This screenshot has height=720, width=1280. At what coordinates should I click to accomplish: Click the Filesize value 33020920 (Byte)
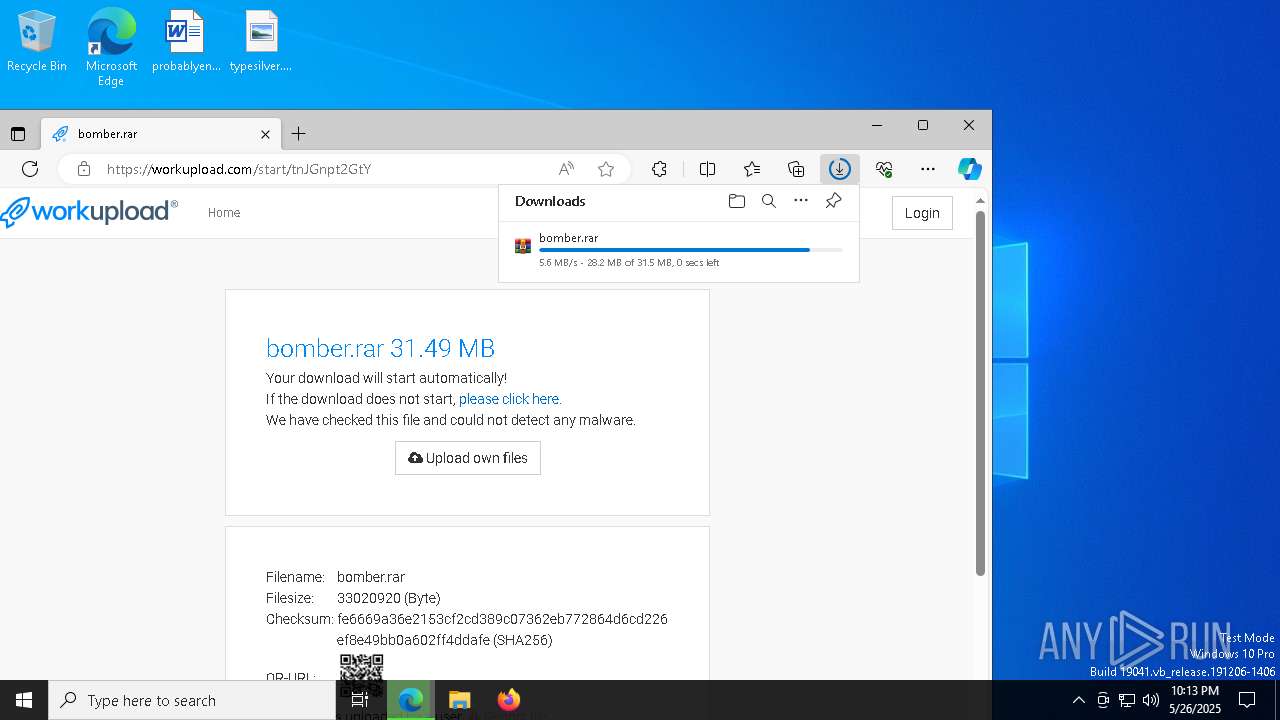coord(389,598)
